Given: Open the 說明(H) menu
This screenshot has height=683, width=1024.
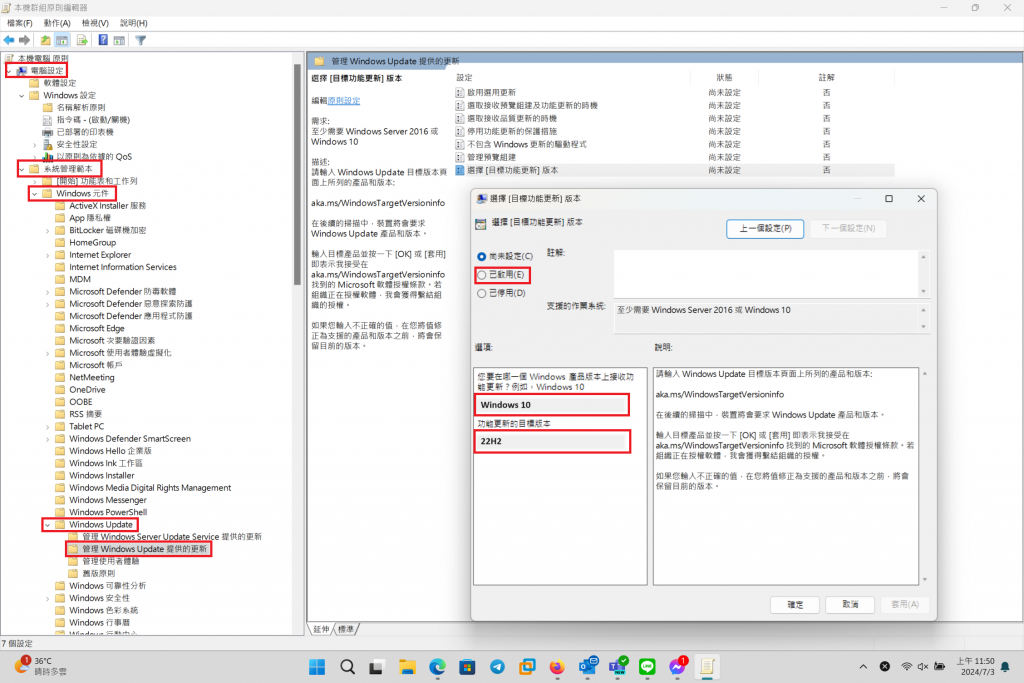Looking at the screenshot, I should point(133,23).
